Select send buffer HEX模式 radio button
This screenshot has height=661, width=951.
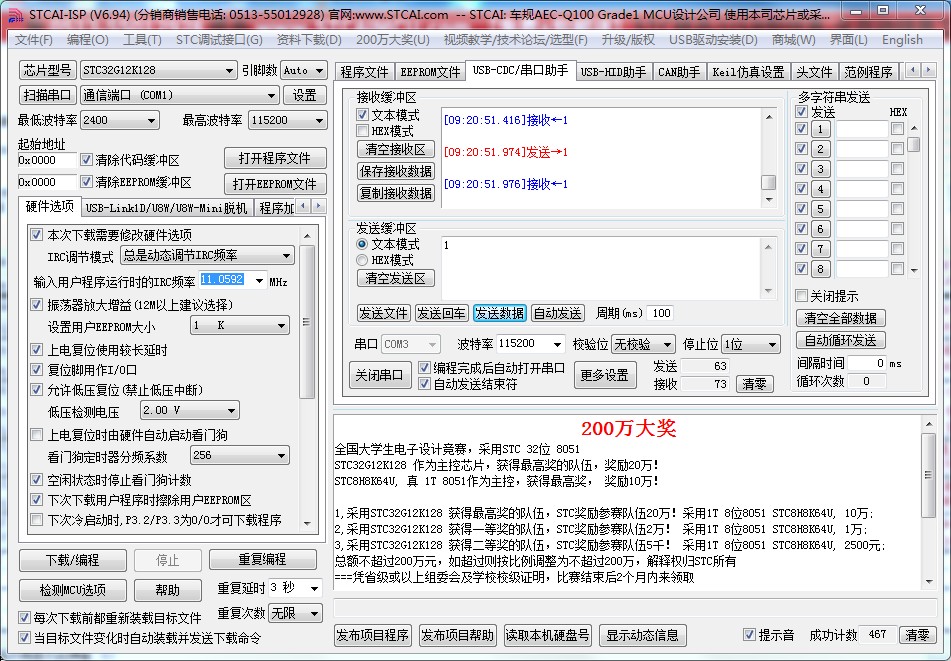tap(362, 260)
